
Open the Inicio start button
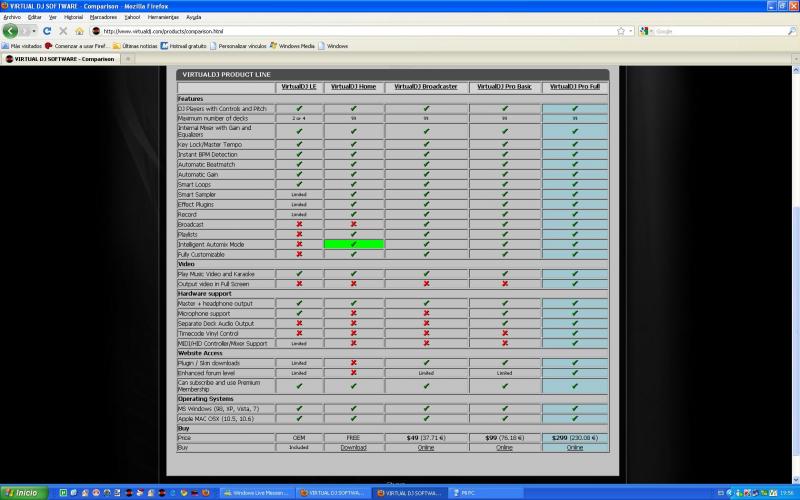(x=23, y=493)
